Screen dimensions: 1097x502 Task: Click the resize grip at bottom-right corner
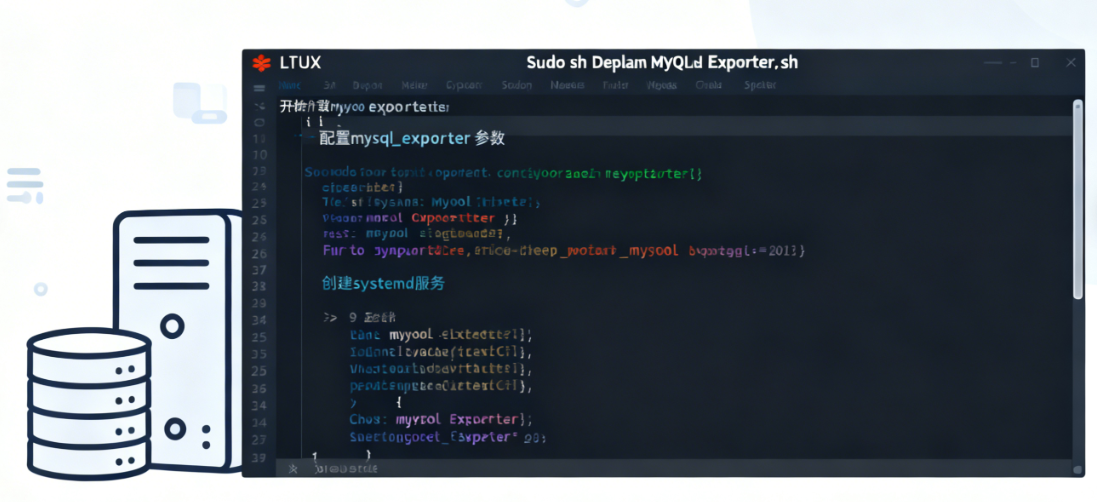pos(1077,468)
